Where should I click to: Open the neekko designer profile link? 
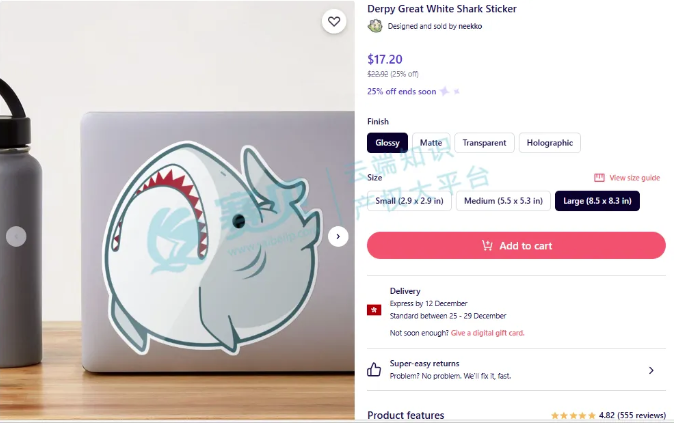click(x=470, y=26)
